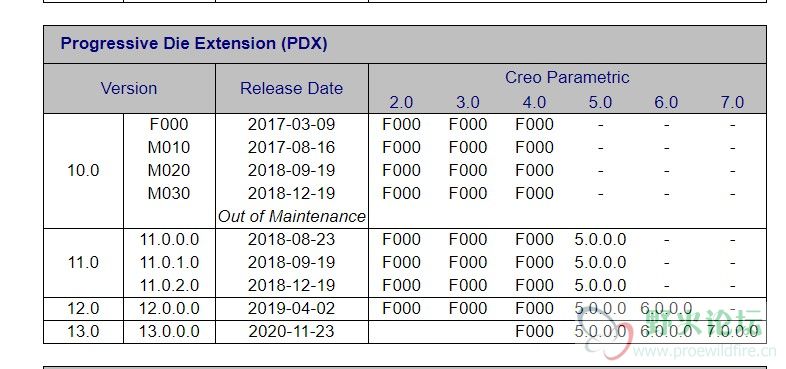The height and width of the screenshot is (369, 786).
Task: Select the 11.0 version group cell
Action: (x=83, y=263)
